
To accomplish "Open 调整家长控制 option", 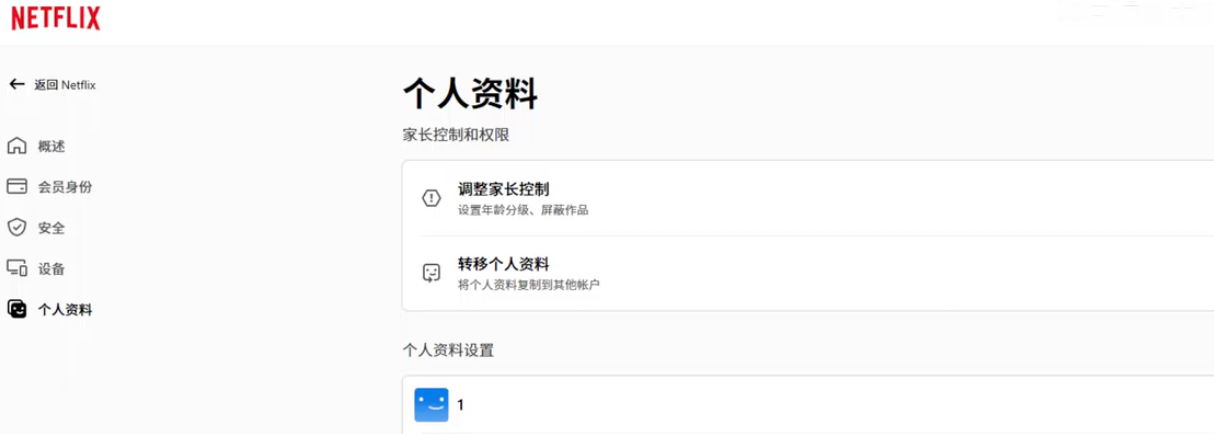I will click(808, 198).
